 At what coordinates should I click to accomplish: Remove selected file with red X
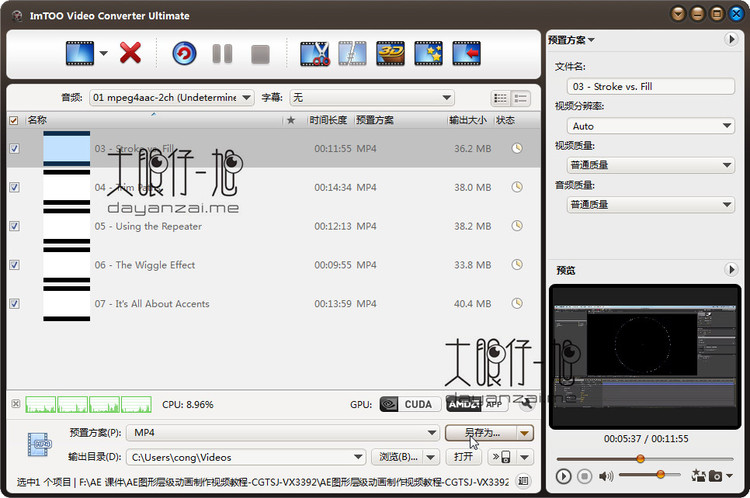tap(130, 53)
